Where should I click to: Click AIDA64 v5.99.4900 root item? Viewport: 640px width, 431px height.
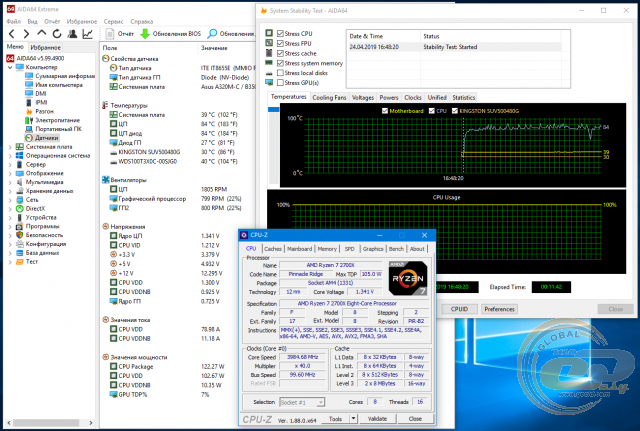(x=40, y=58)
